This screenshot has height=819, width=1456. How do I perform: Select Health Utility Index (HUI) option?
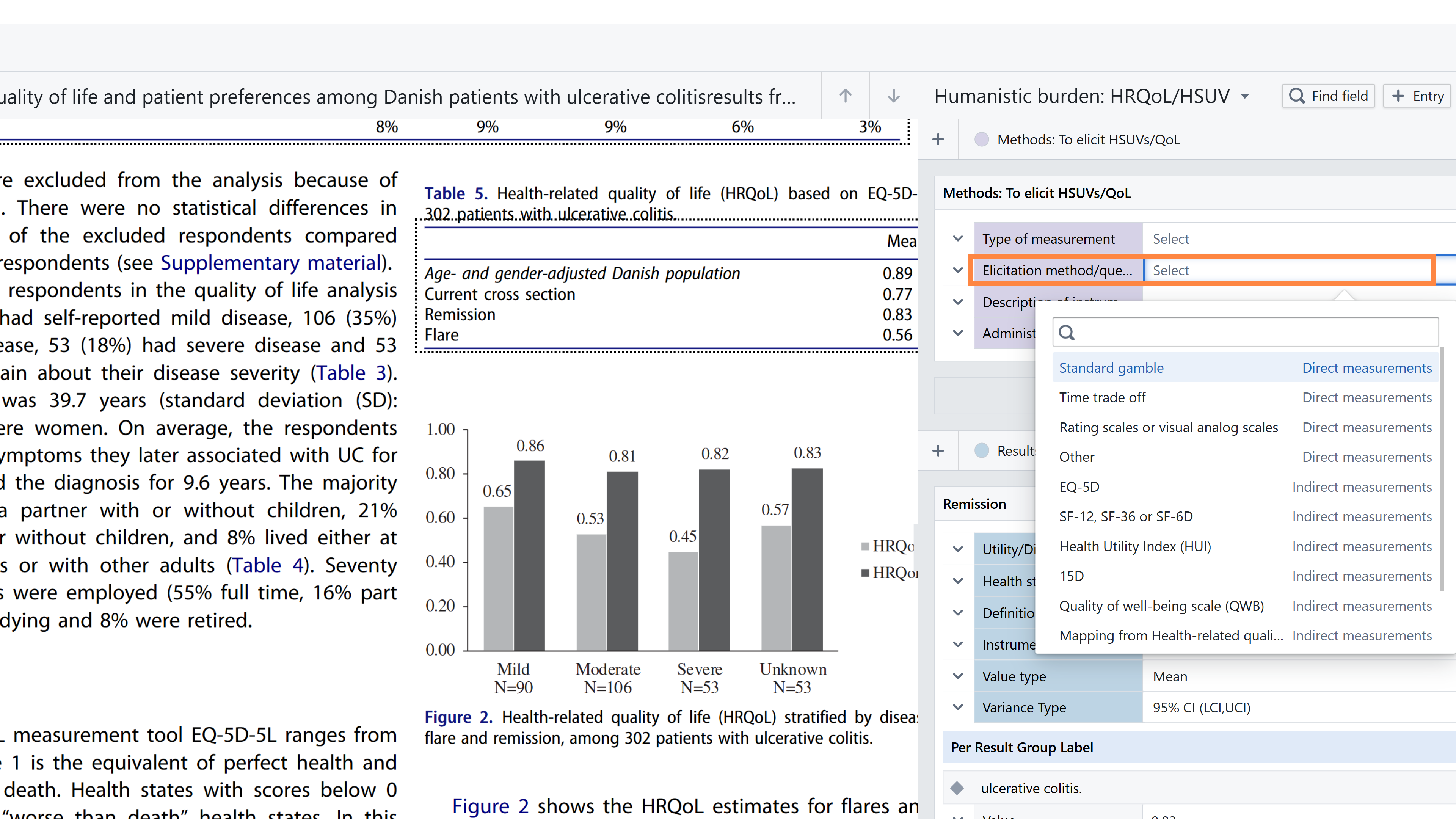pyautogui.click(x=1245, y=546)
